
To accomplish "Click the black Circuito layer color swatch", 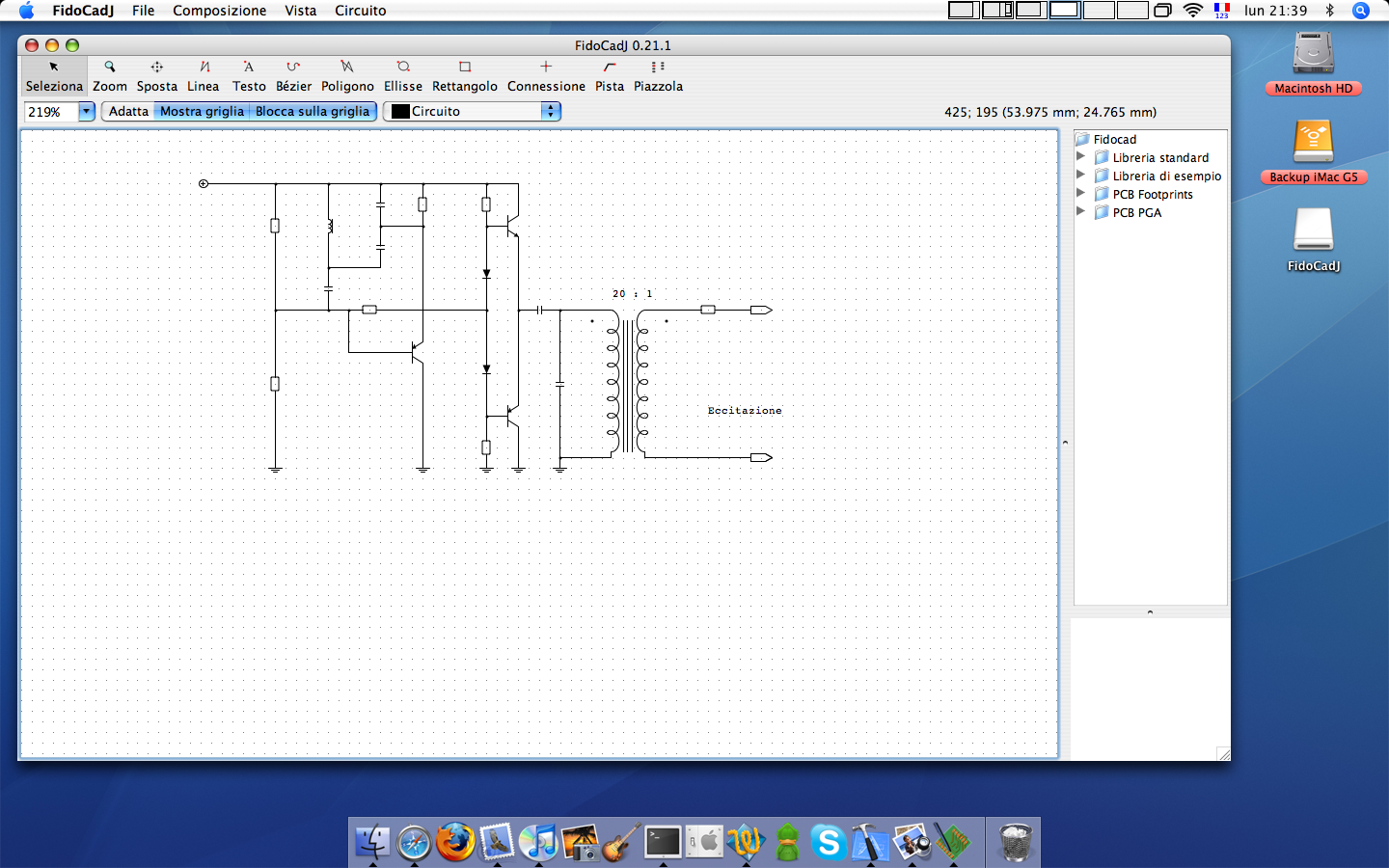I will [400, 112].
